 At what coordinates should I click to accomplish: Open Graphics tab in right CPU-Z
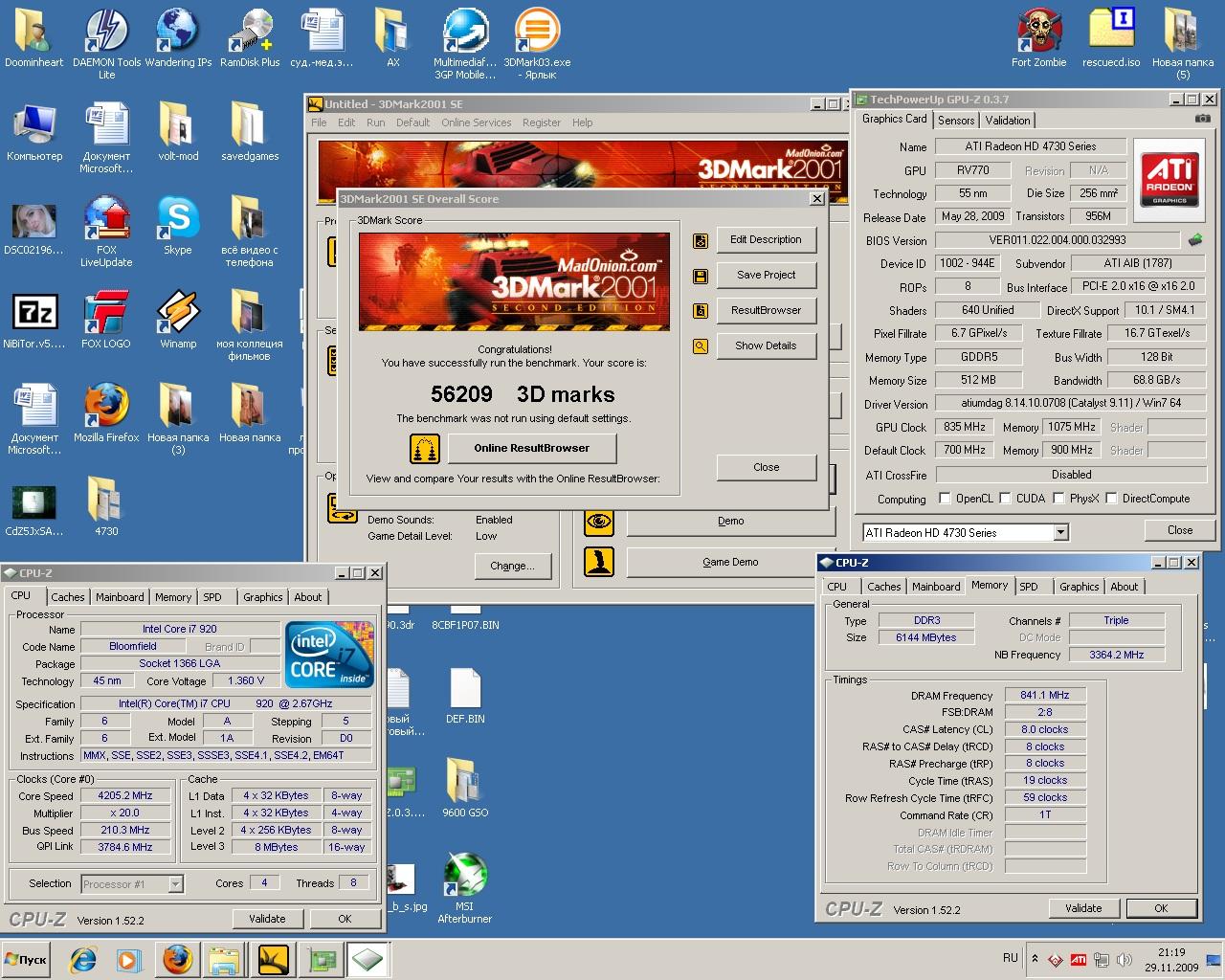[1080, 587]
